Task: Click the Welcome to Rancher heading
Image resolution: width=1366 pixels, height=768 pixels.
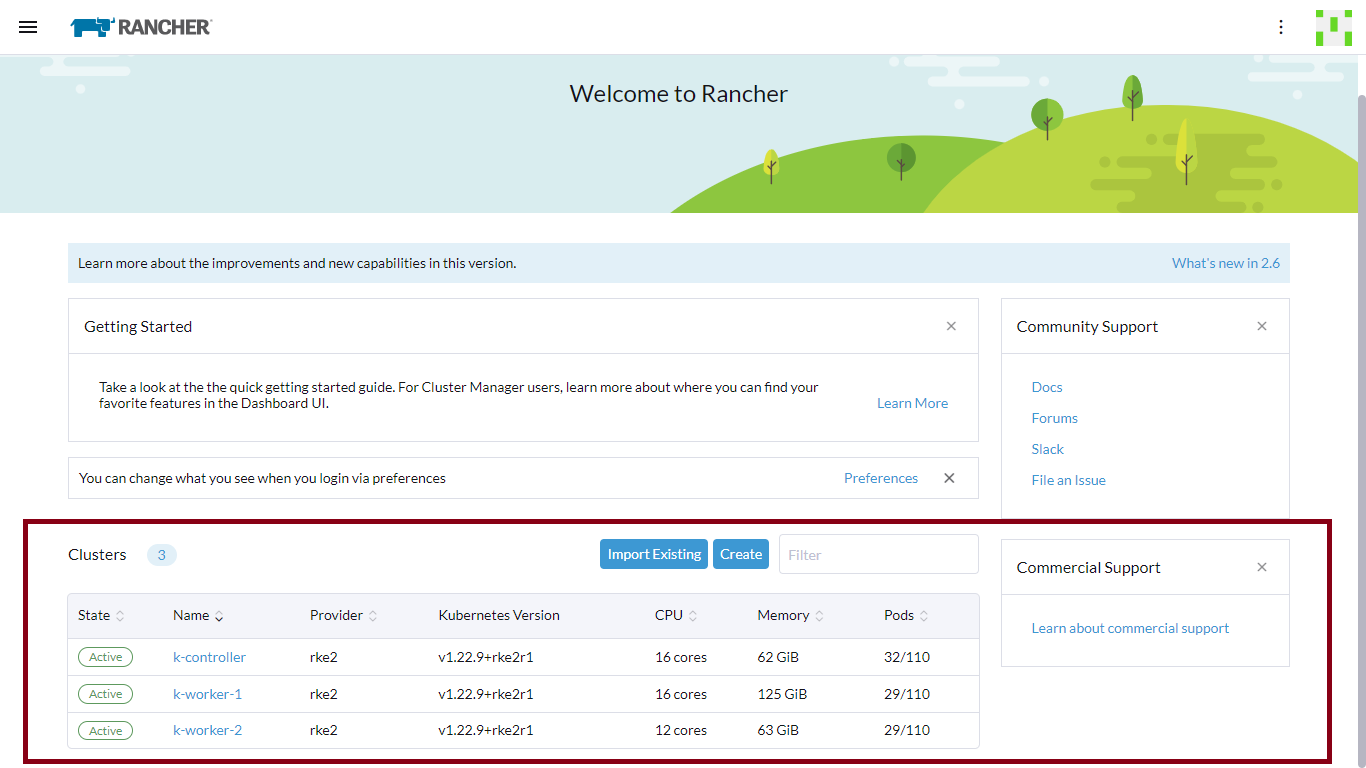Action: click(679, 94)
